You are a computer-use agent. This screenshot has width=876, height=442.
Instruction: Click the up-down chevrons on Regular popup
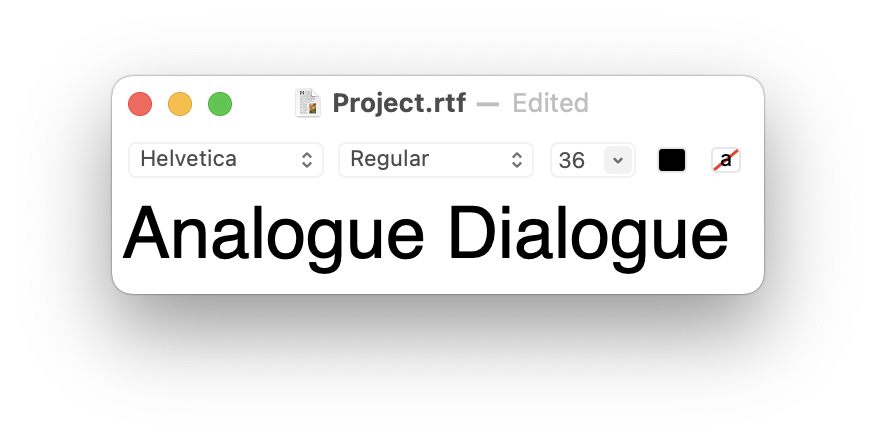(517, 160)
